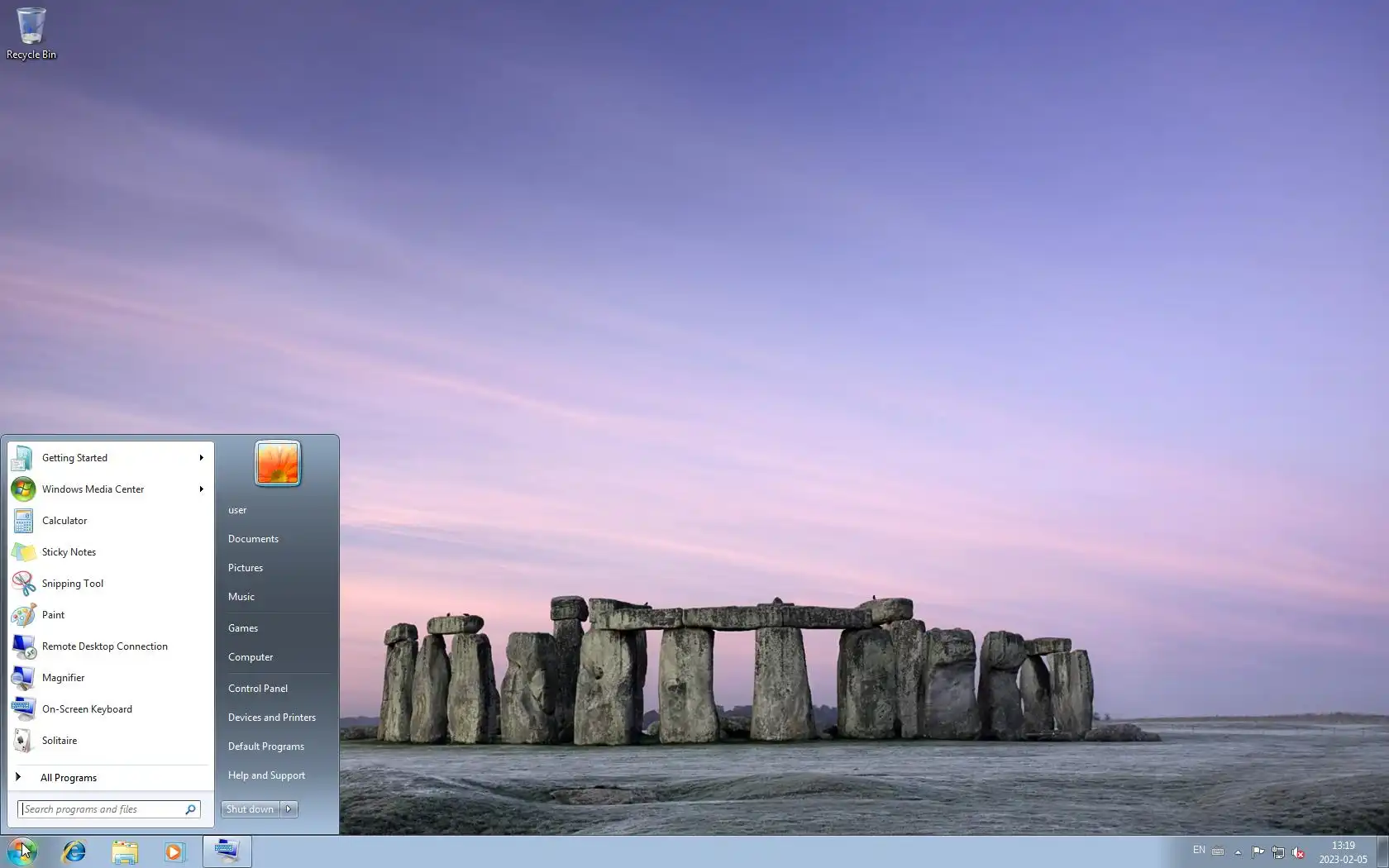Open Help and Support
Viewport: 1389px width, 868px height.
266,775
